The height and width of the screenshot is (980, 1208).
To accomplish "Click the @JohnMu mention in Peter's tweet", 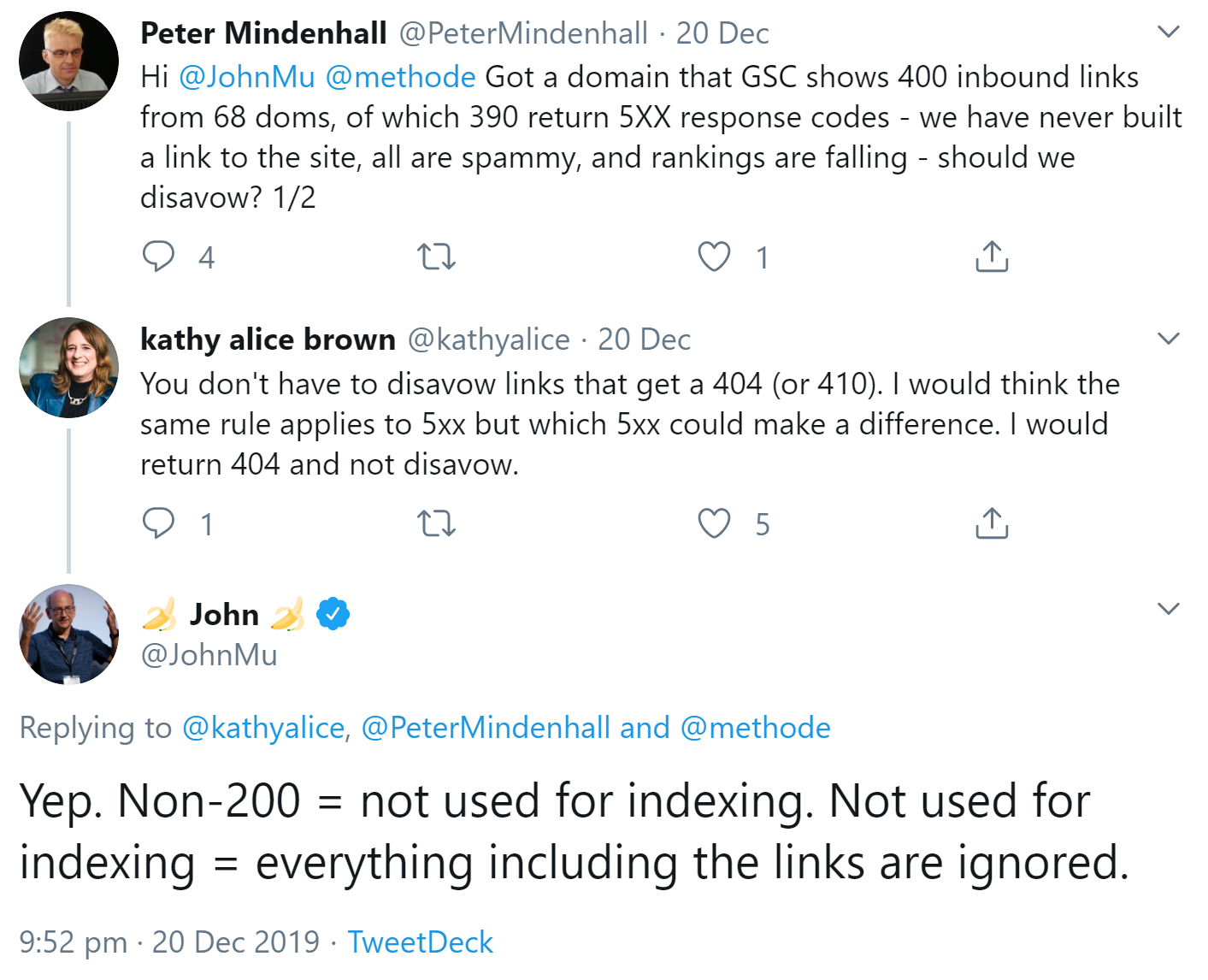I will pos(247,77).
